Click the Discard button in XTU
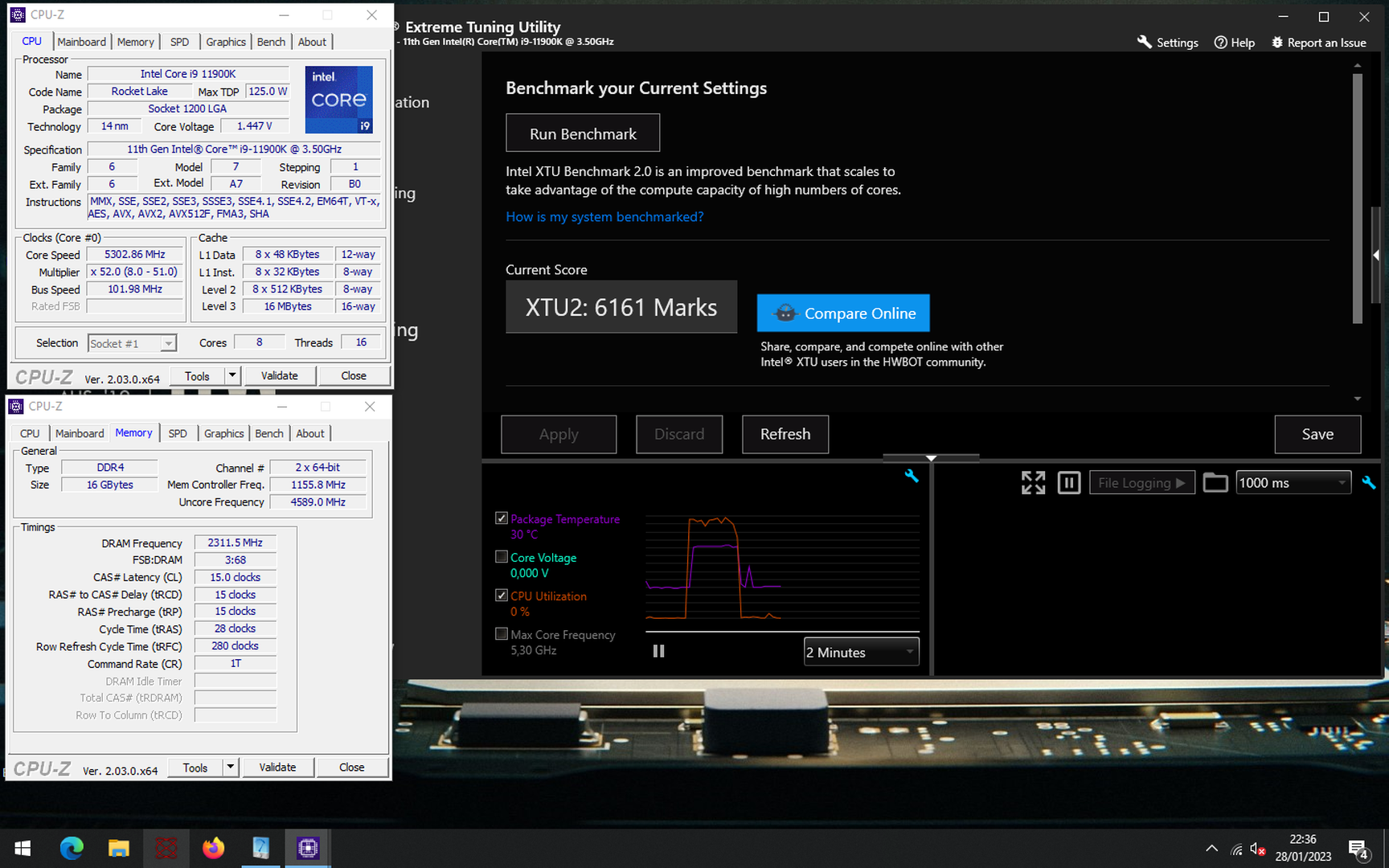Screen dimensions: 1389x868 (679, 434)
